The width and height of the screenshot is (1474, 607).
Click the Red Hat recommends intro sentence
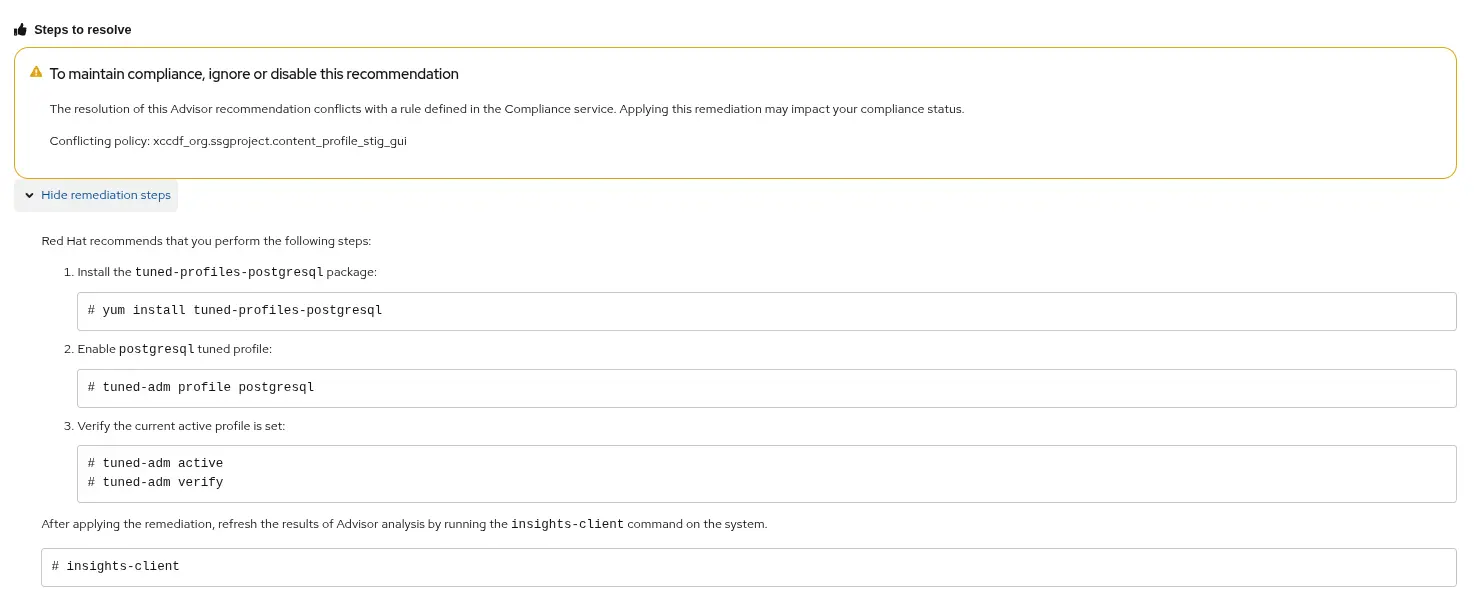tap(206, 241)
